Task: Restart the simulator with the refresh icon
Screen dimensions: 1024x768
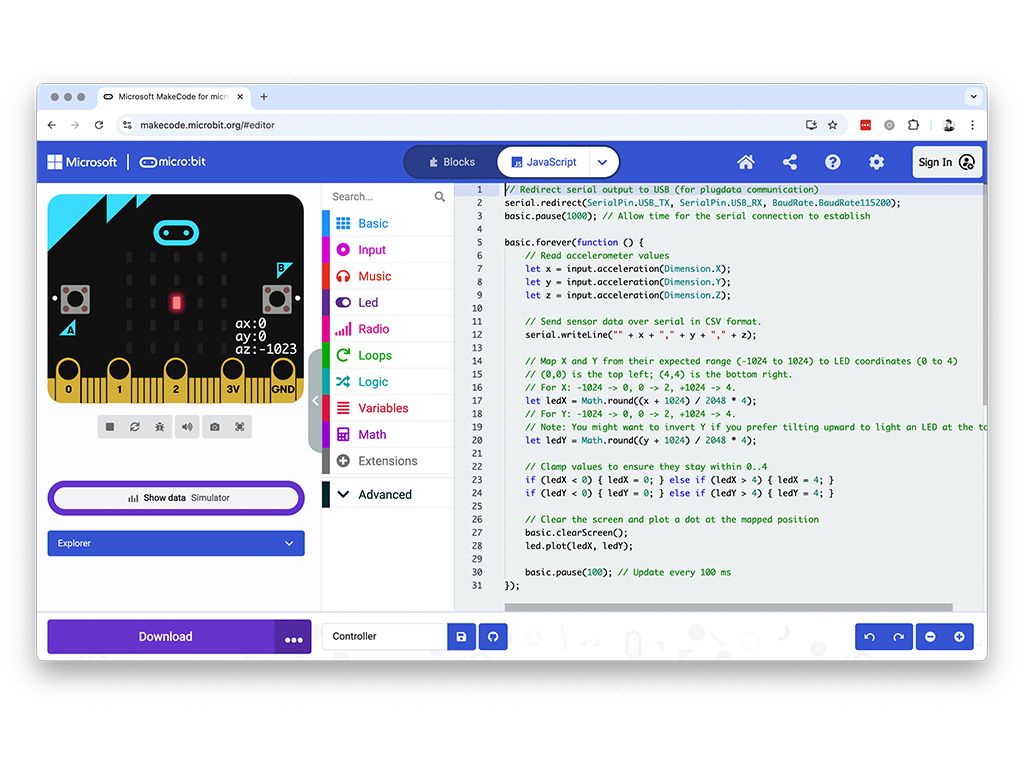Action: (x=135, y=427)
